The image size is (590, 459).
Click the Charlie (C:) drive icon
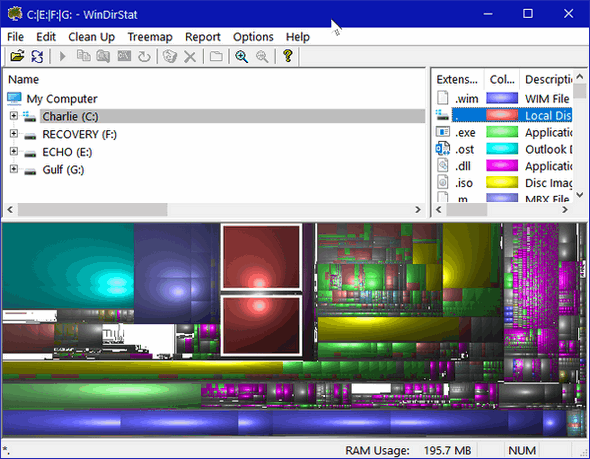(29, 116)
